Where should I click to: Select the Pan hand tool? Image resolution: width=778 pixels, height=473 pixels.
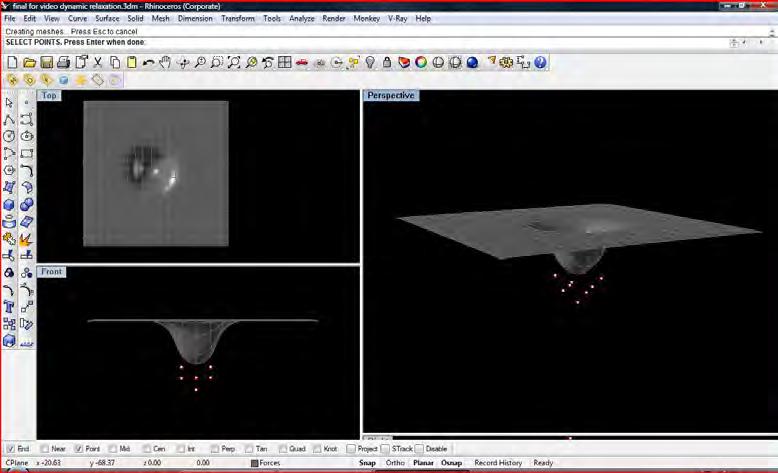[x=165, y=63]
